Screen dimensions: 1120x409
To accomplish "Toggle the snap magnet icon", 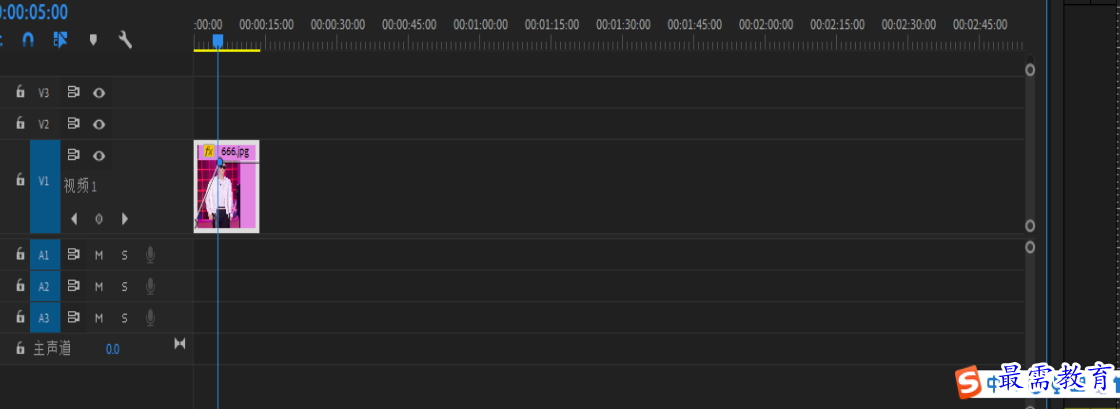I will click(x=28, y=40).
